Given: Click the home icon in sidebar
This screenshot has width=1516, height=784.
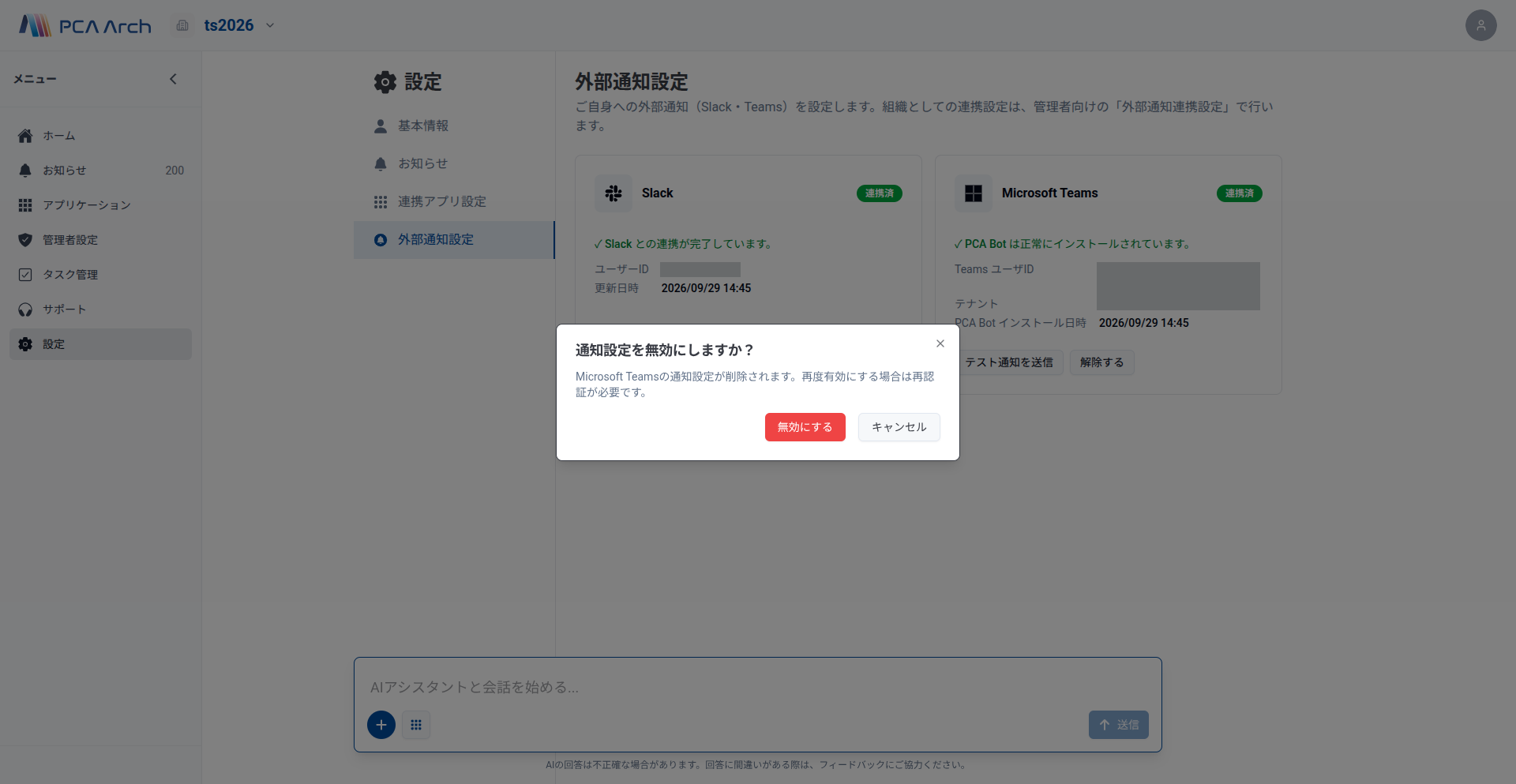Looking at the screenshot, I should (25, 136).
